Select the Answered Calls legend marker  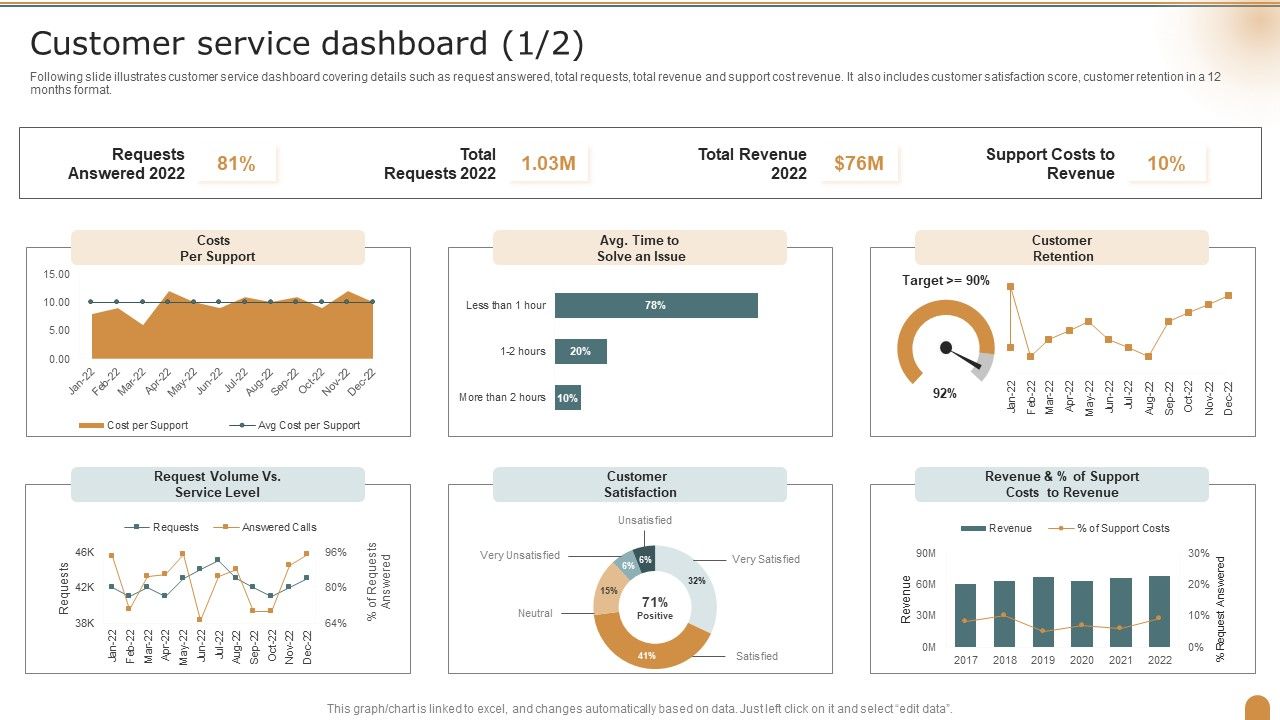pos(226,527)
